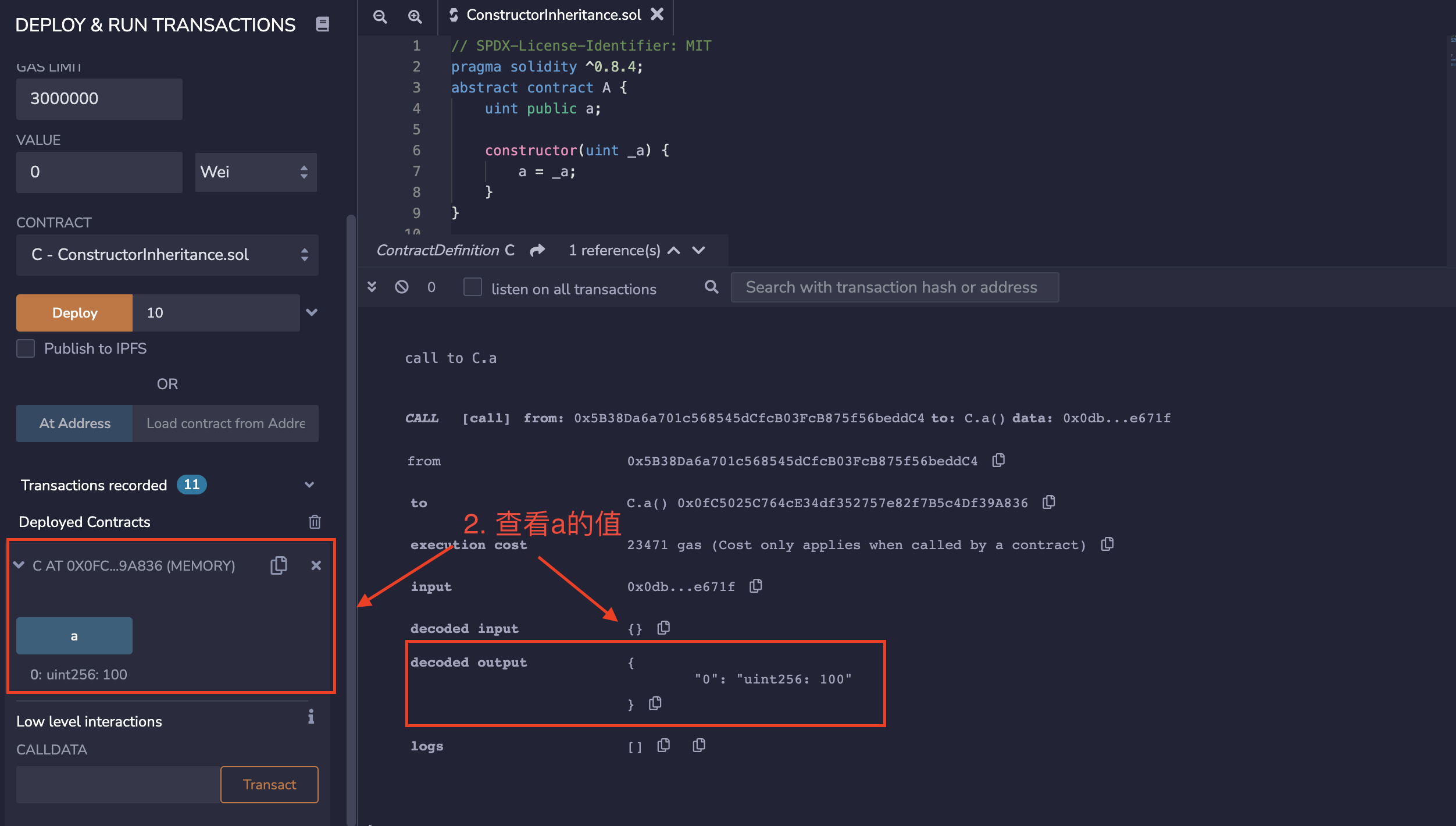Image resolution: width=1456 pixels, height=826 pixels.
Task: Copy the deployed contract C address
Action: tap(279, 565)
